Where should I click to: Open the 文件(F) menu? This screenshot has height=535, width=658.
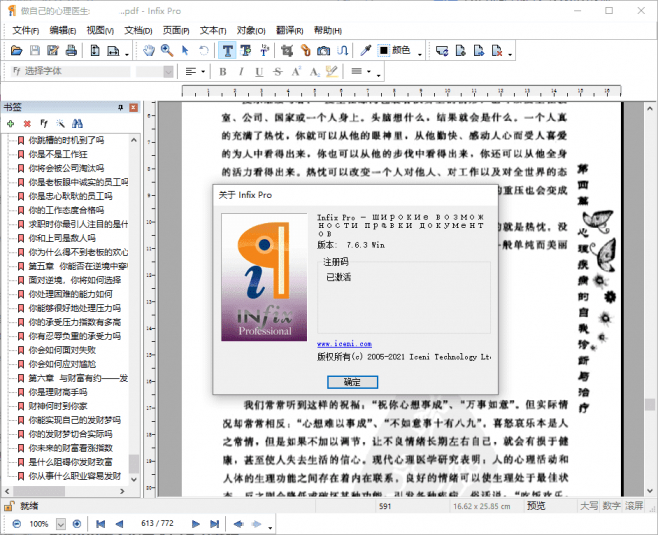27,30
